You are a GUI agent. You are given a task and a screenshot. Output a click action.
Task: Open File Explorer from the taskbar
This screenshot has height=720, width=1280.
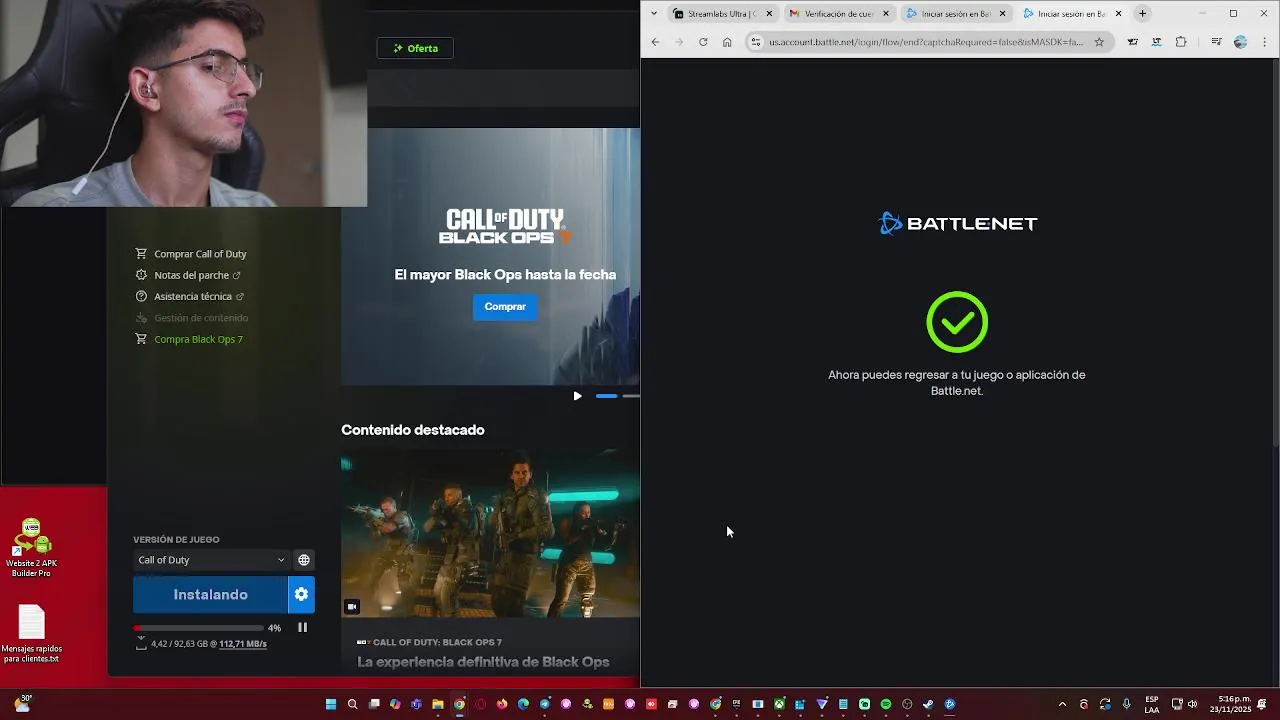pyautogui.click(x=437, y=704)
